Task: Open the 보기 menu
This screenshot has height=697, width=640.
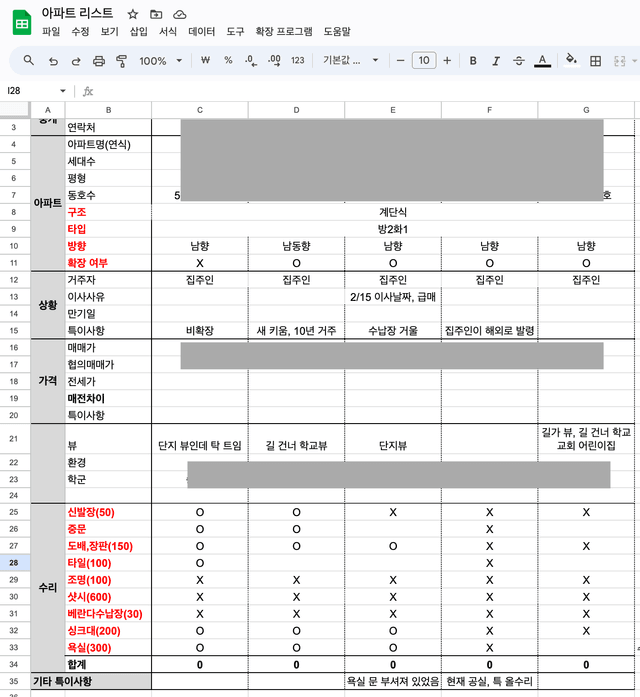Action: [x=109, y=32]
